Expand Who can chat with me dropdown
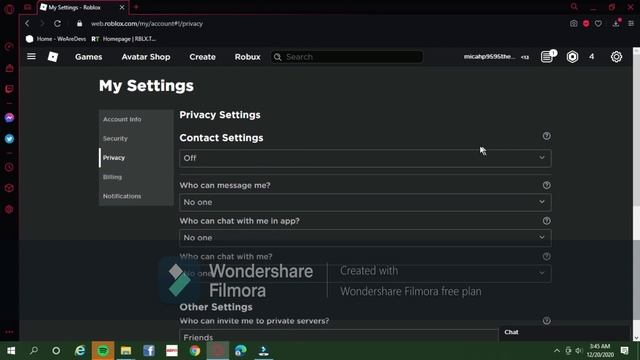 click(365, 273)
